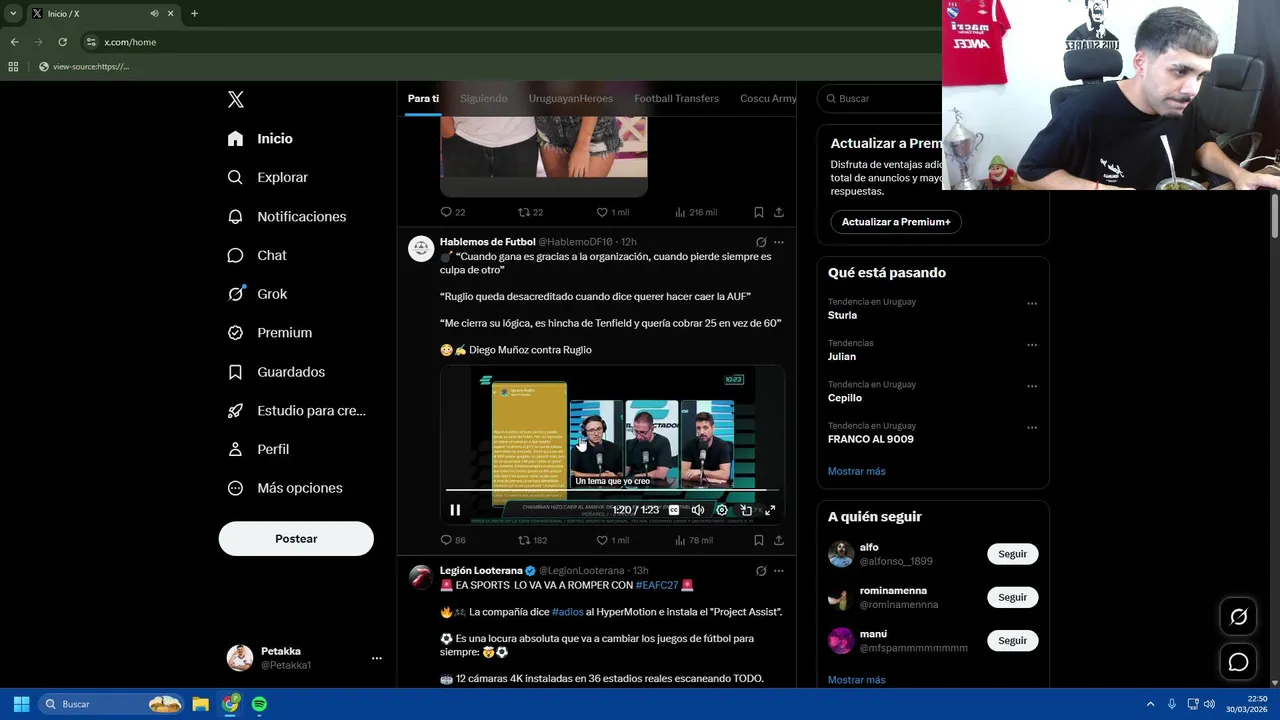View the 216 mil views analytics

tap(696, 212)
